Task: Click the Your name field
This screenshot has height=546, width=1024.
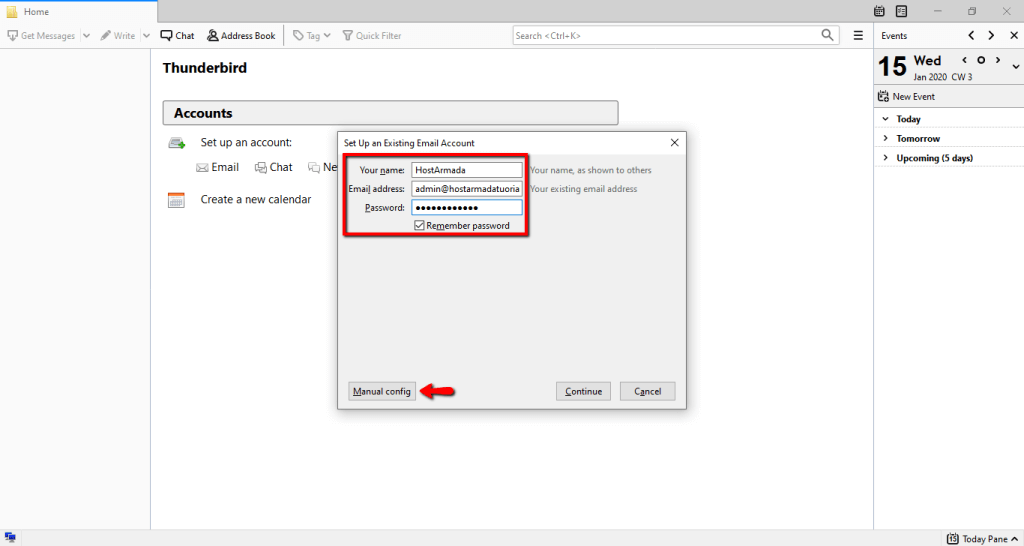Action: tap(467, 170)
